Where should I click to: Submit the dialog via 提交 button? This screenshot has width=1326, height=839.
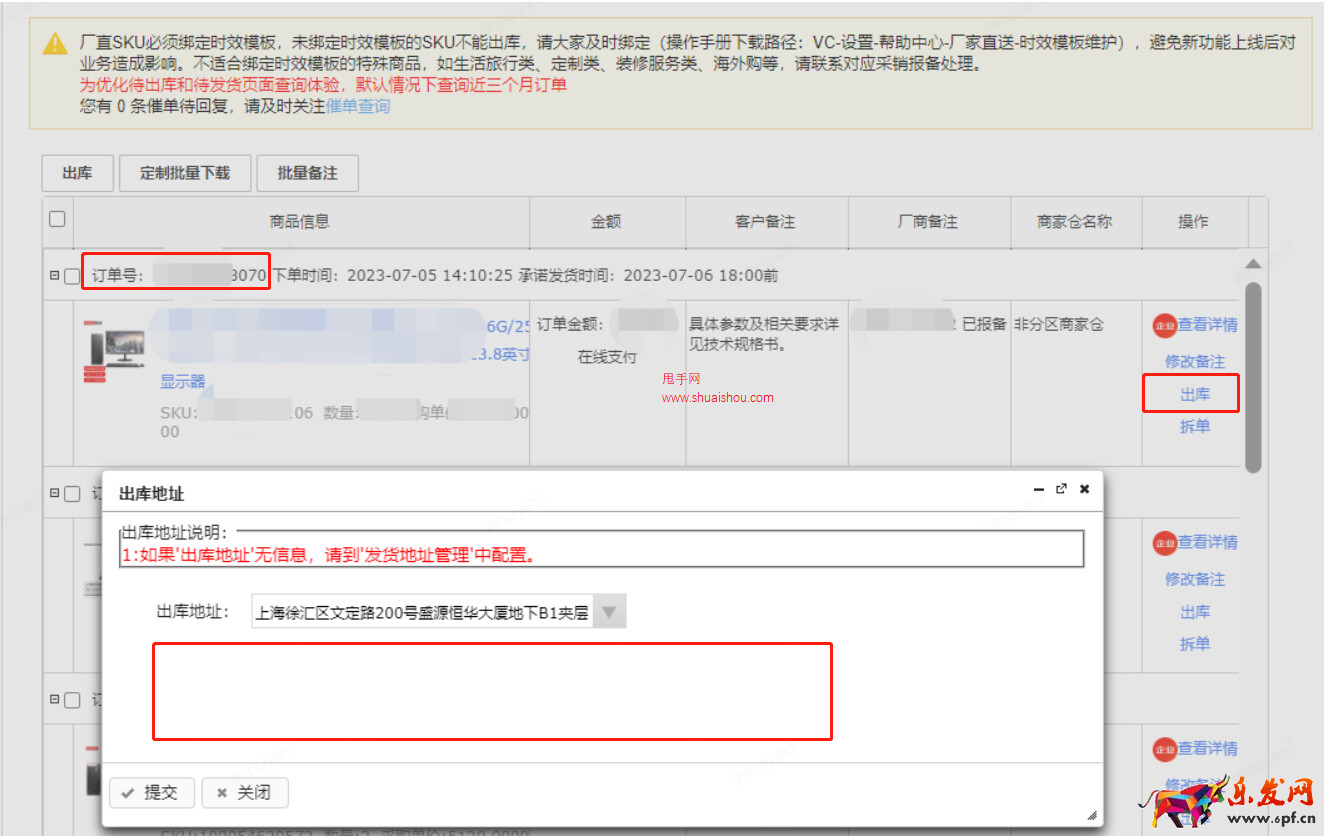coord(151,793)
